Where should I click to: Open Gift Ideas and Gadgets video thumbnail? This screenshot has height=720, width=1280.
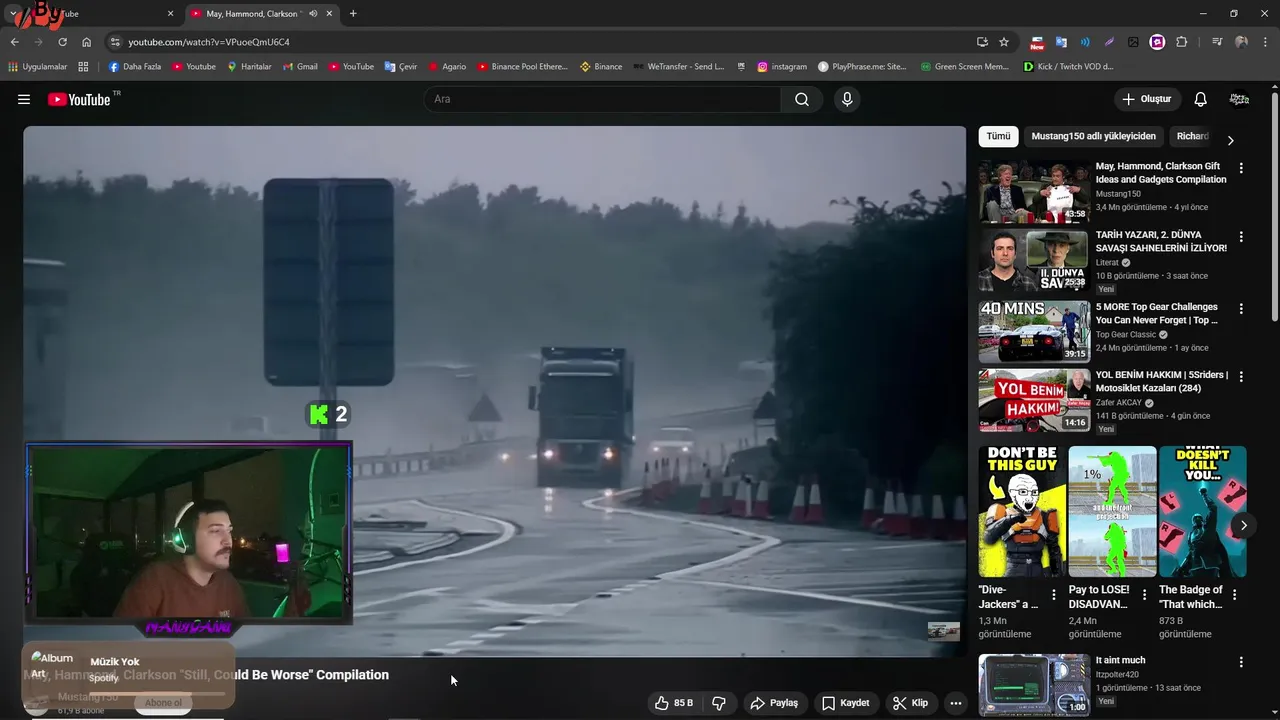coord(1034,191)
